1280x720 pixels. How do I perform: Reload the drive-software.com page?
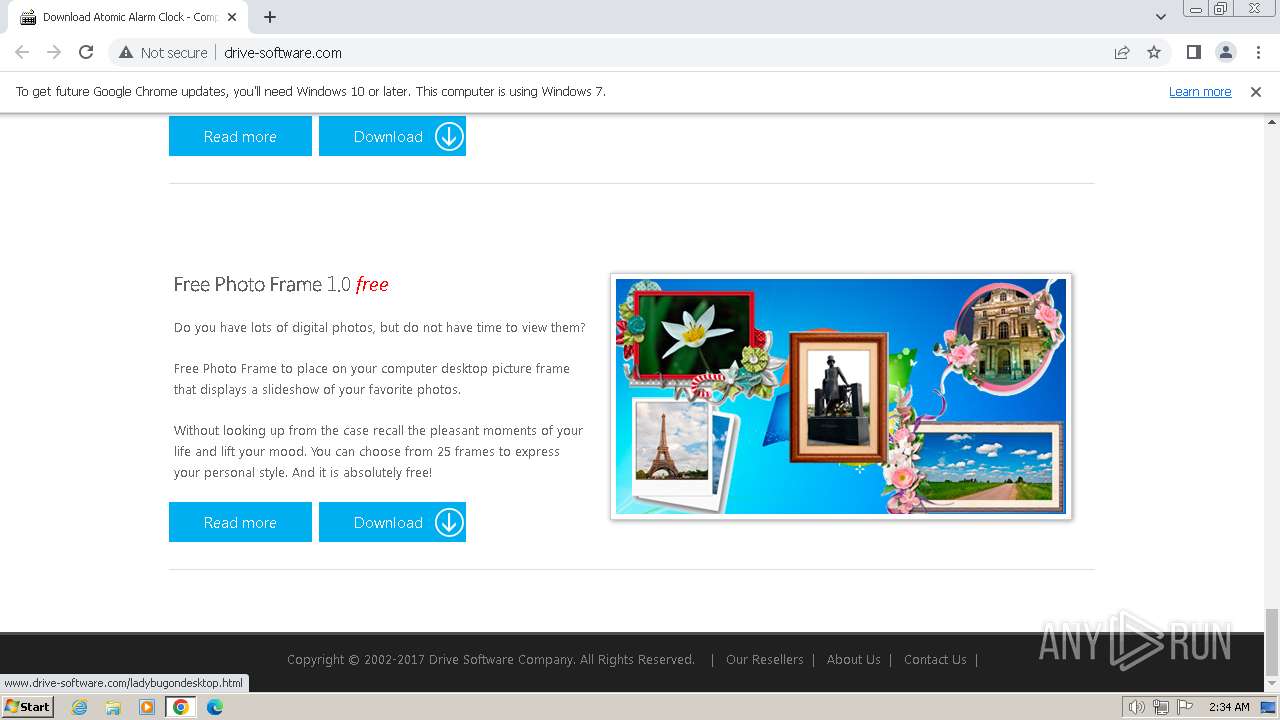pyautogui.click(x=86, y=52)
